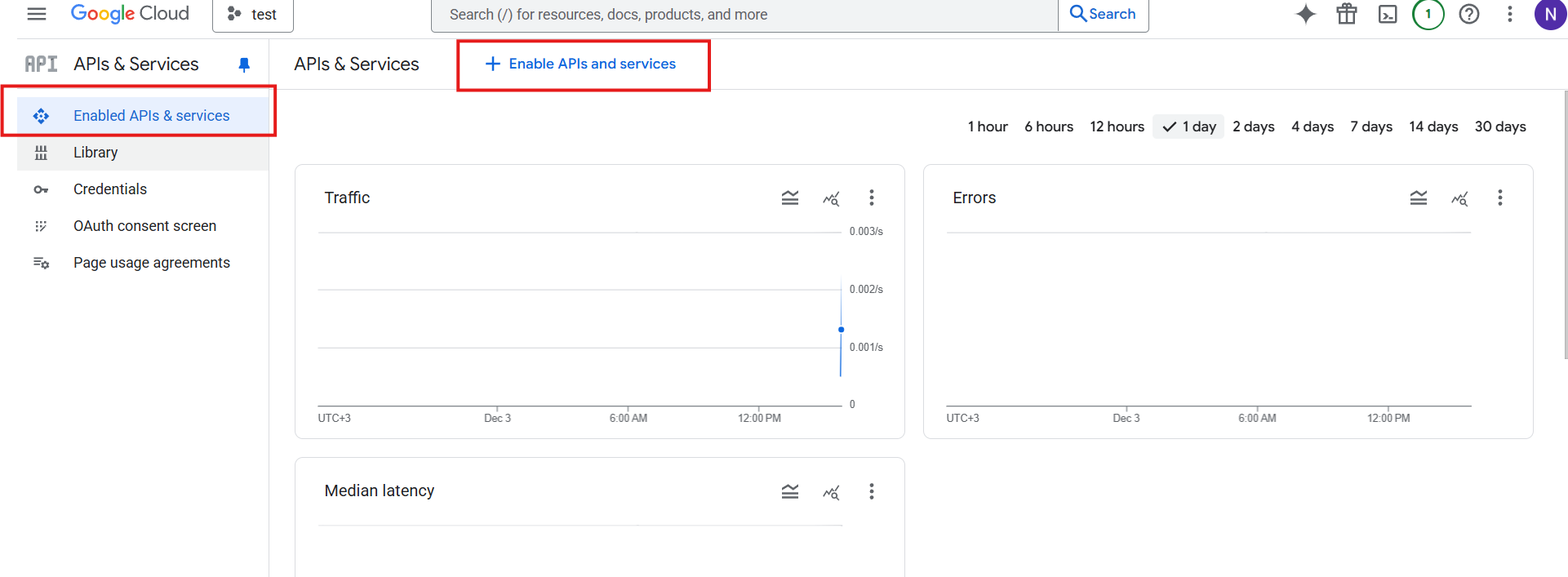Screen dimensions: 1568x577
Task: Click Enable APIs and services button
Action: [x=581, y=64]
